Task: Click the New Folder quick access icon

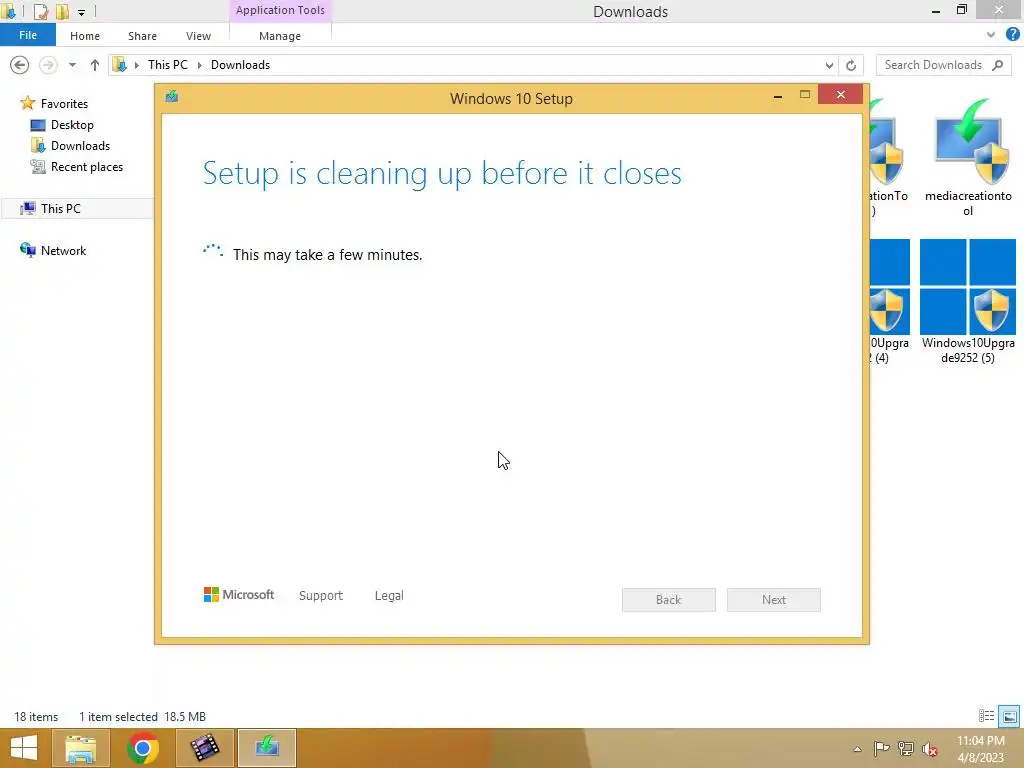Action: click(x=62, y=11)
